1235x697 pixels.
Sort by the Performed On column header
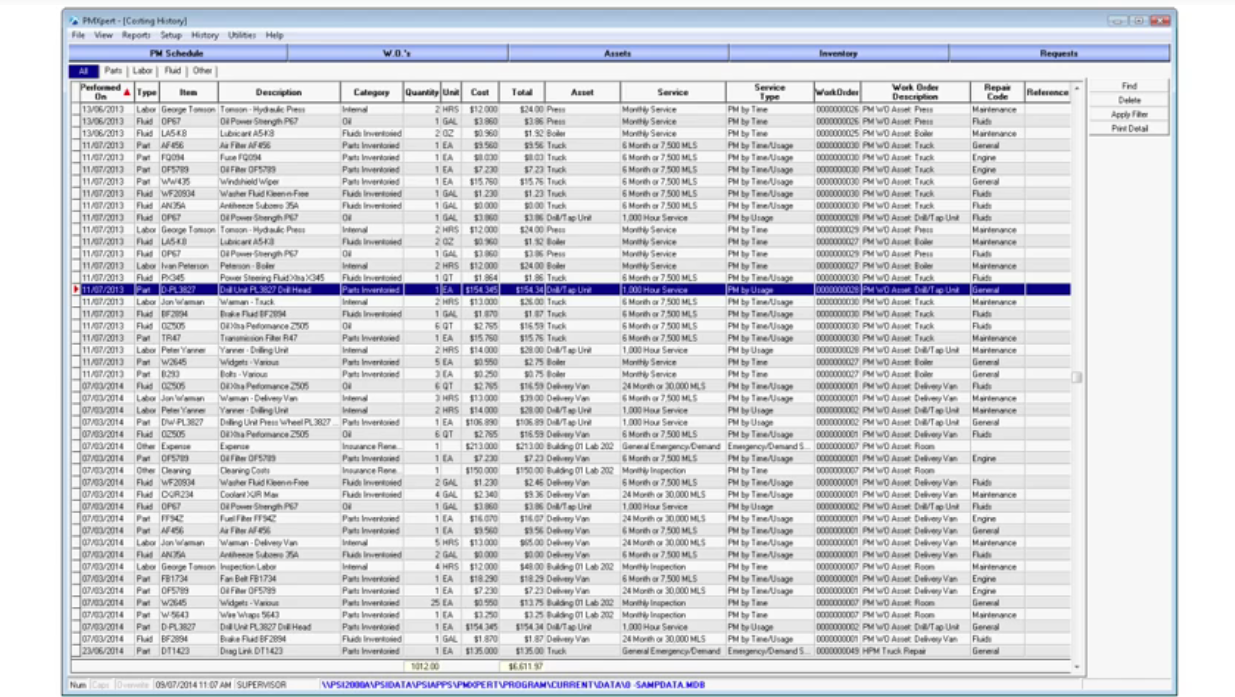[106, 92]
